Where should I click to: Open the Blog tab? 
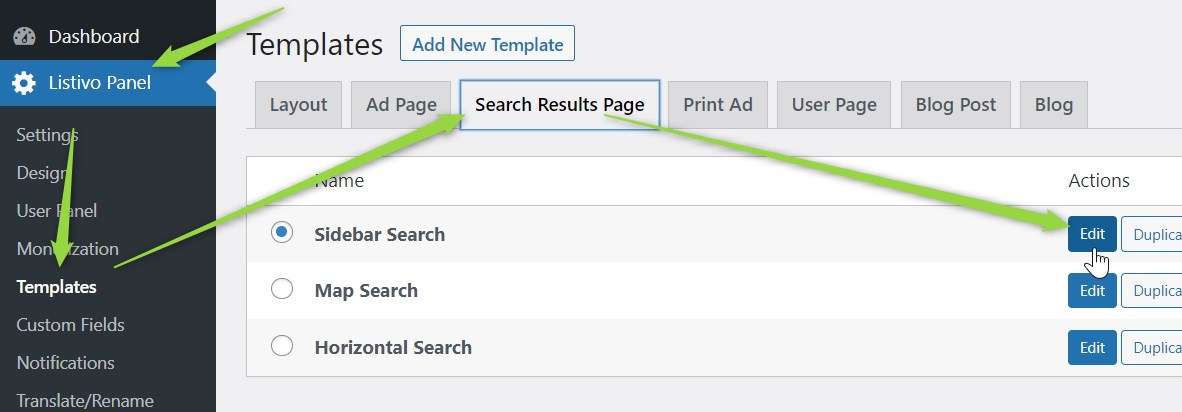click(1053, 105)
